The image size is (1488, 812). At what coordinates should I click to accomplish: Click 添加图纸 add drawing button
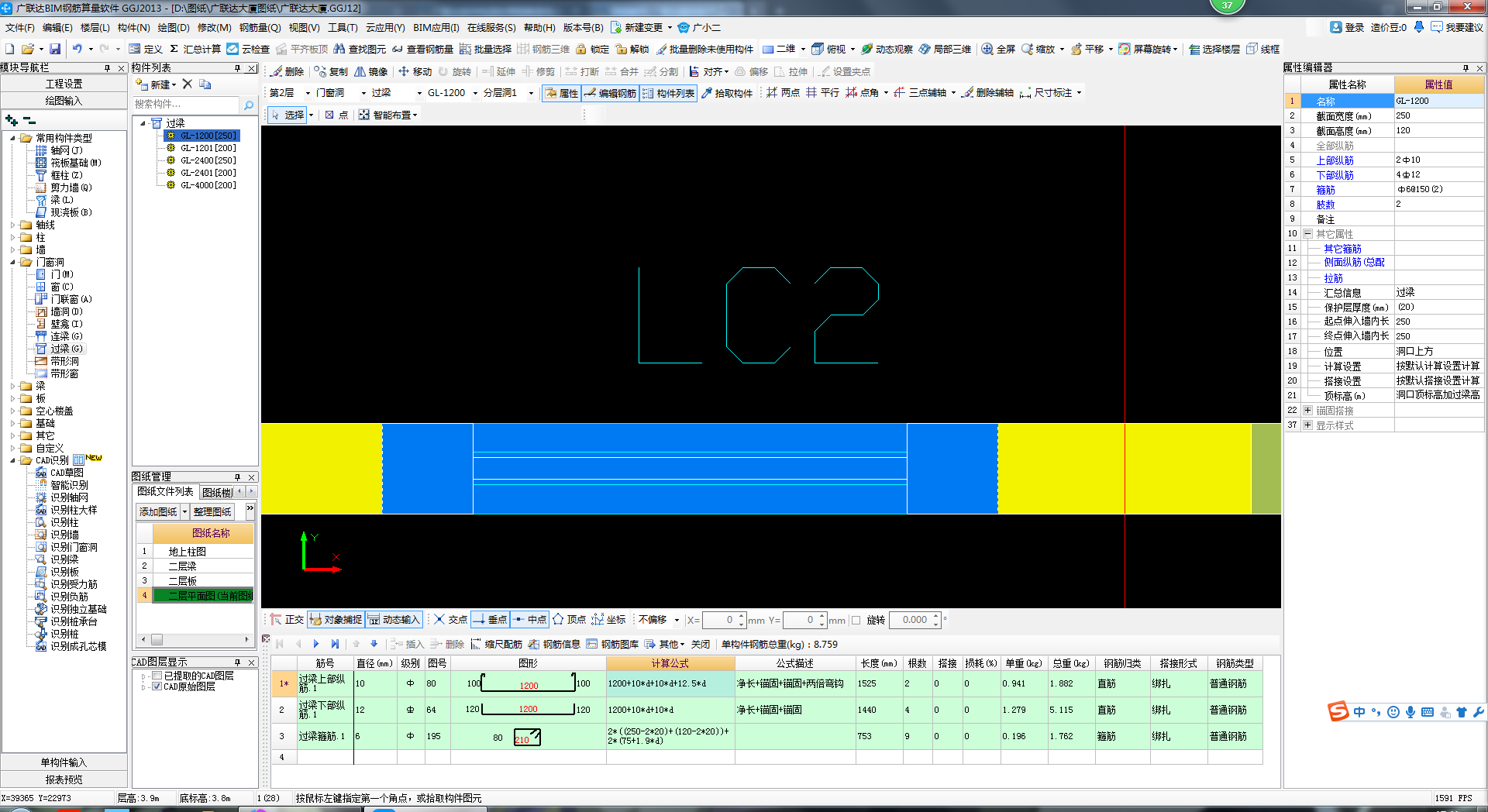[x=158, y=511]
